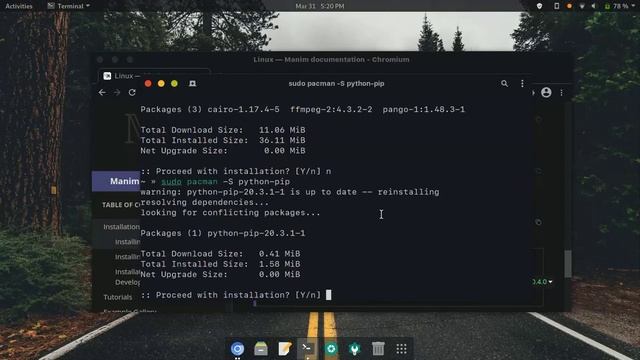Go forward in the Chromium window
Viewport: 640px width, 360px height.
point(117,93)
